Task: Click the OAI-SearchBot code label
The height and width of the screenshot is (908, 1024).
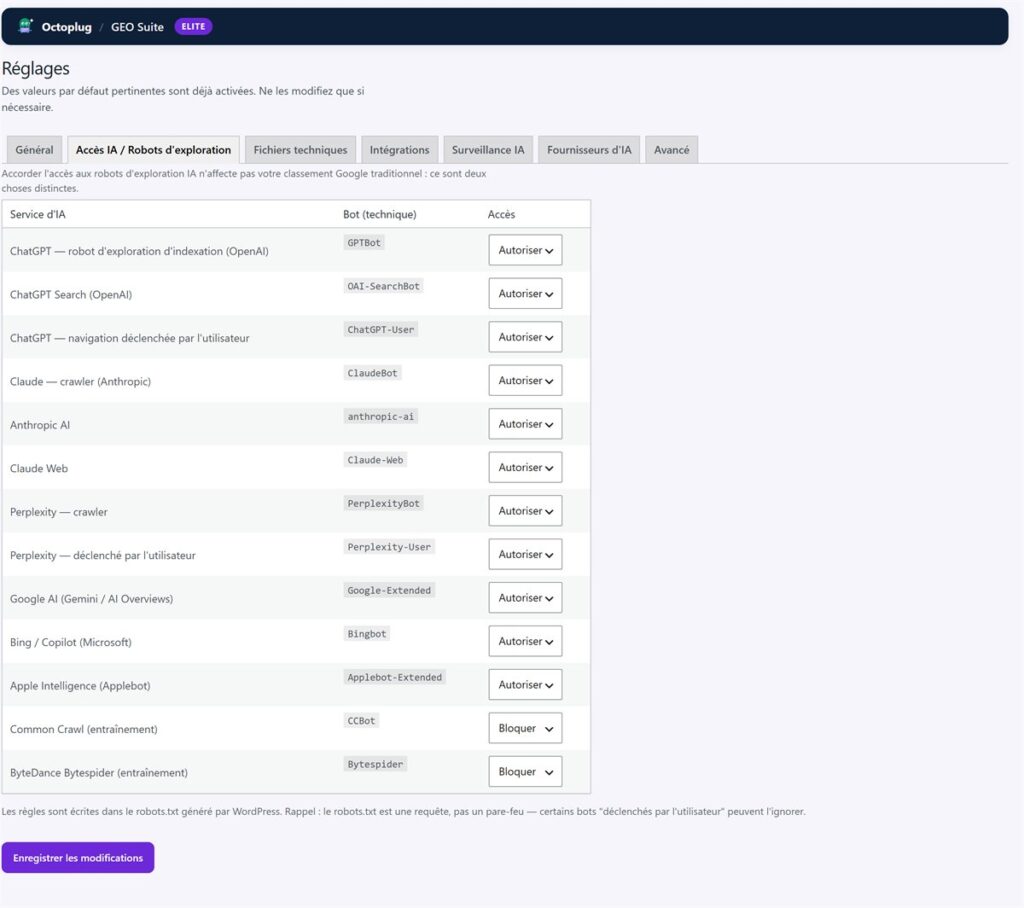Action: click(383, 286)
